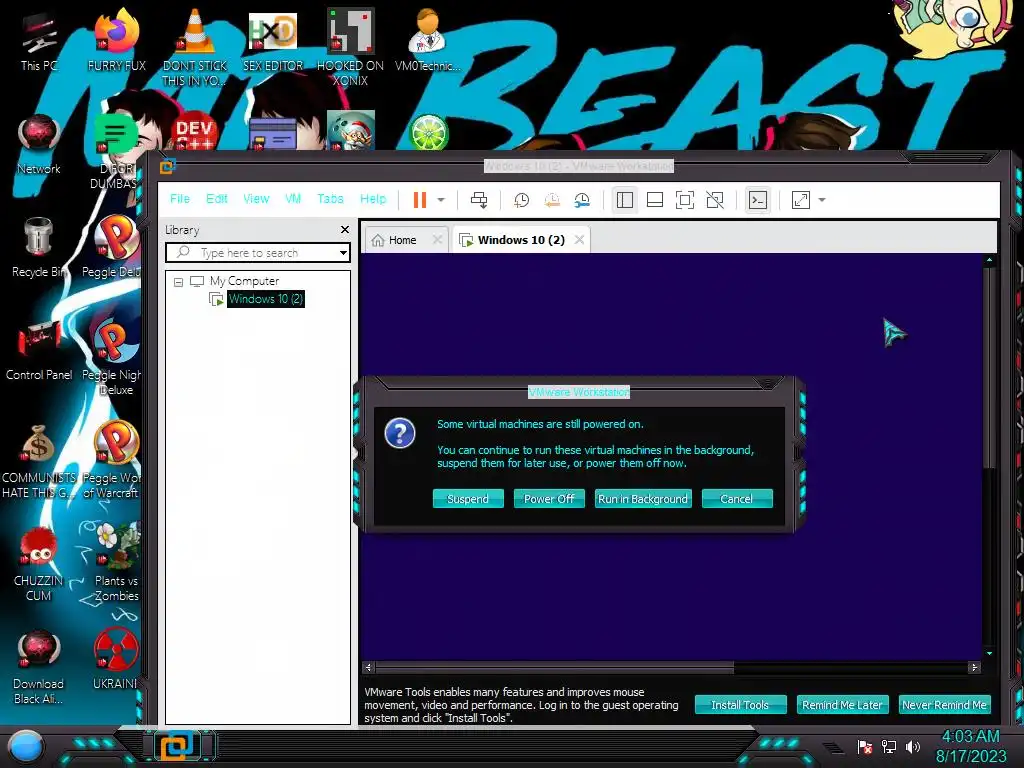This screenshot has height=768, width=1024.
Task: Click Remind Me Later
Action: pyautogui.click(x=842, y=705)
